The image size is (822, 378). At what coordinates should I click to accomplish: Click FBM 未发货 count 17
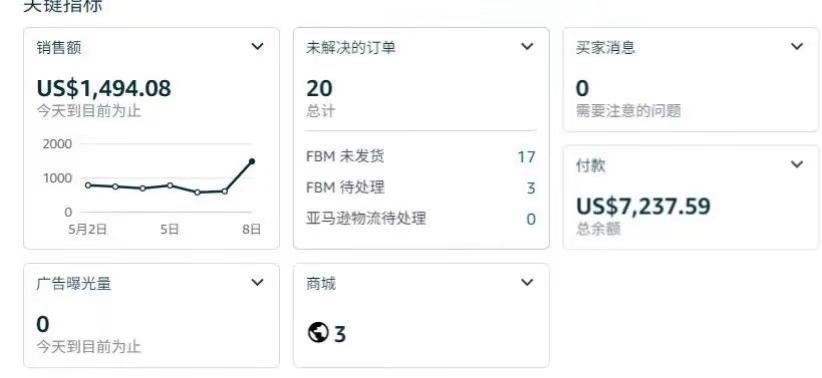526,157
